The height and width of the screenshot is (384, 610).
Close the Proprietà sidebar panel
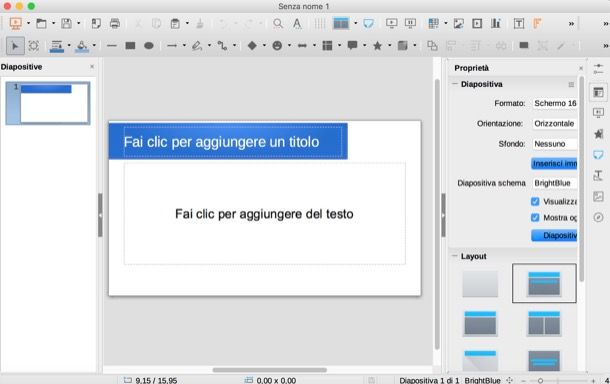[x=581, y=68]
